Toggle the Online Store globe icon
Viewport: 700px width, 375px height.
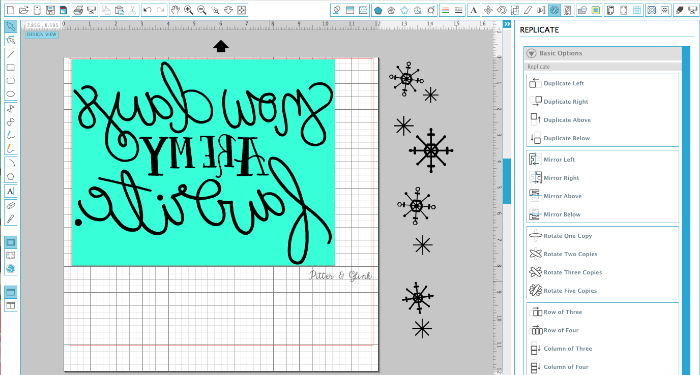pyautogui.click(x=11, y=268)
